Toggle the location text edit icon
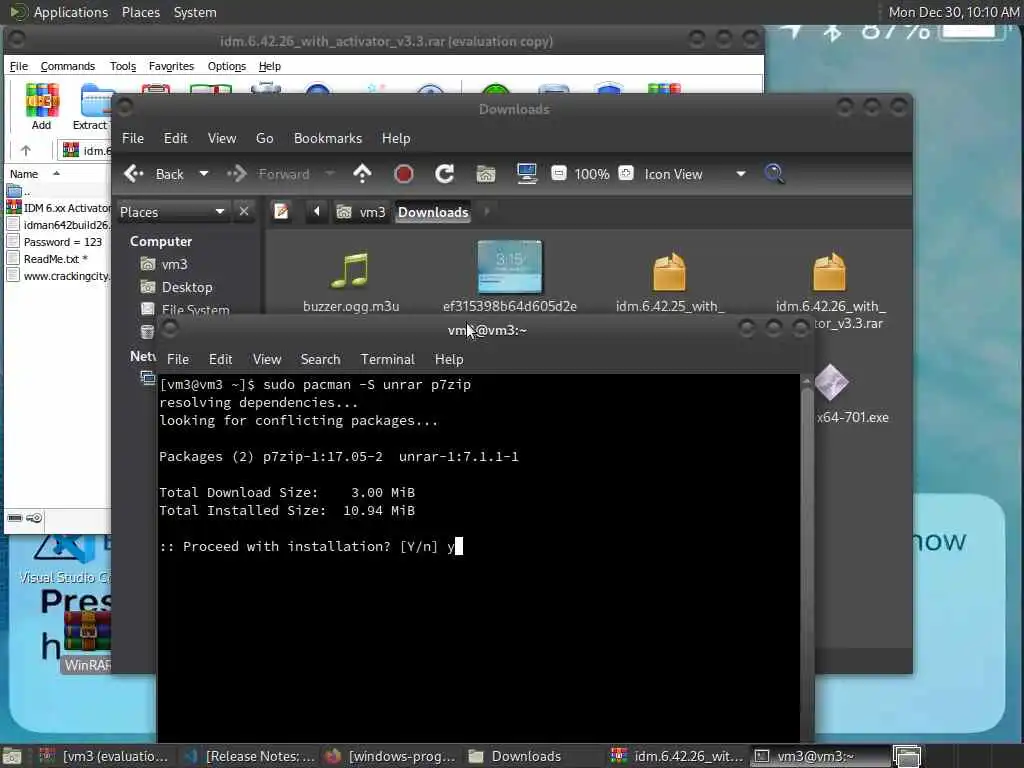1024x768 pixels. [x=281, y=212]
